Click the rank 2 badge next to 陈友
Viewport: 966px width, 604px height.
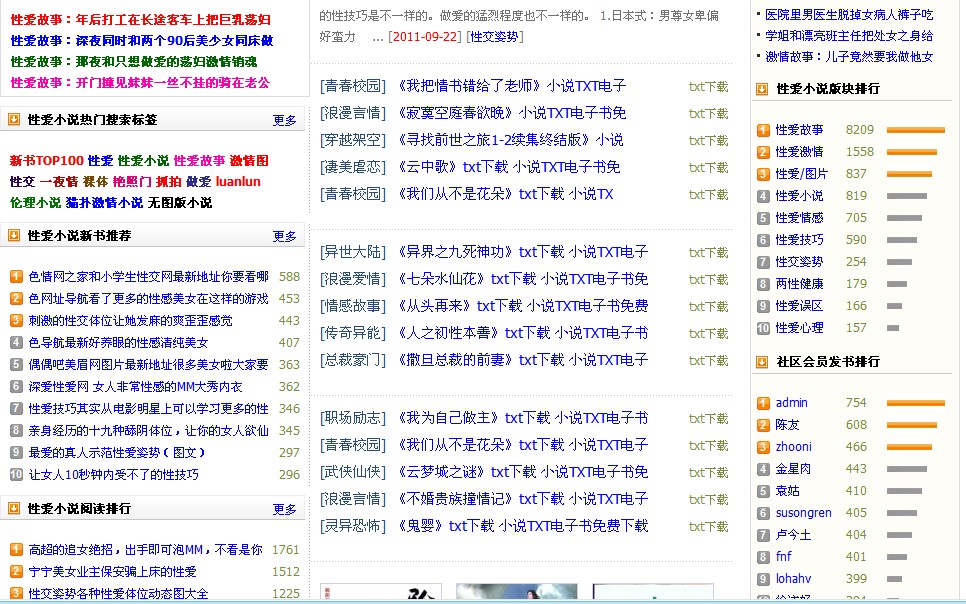763,425
